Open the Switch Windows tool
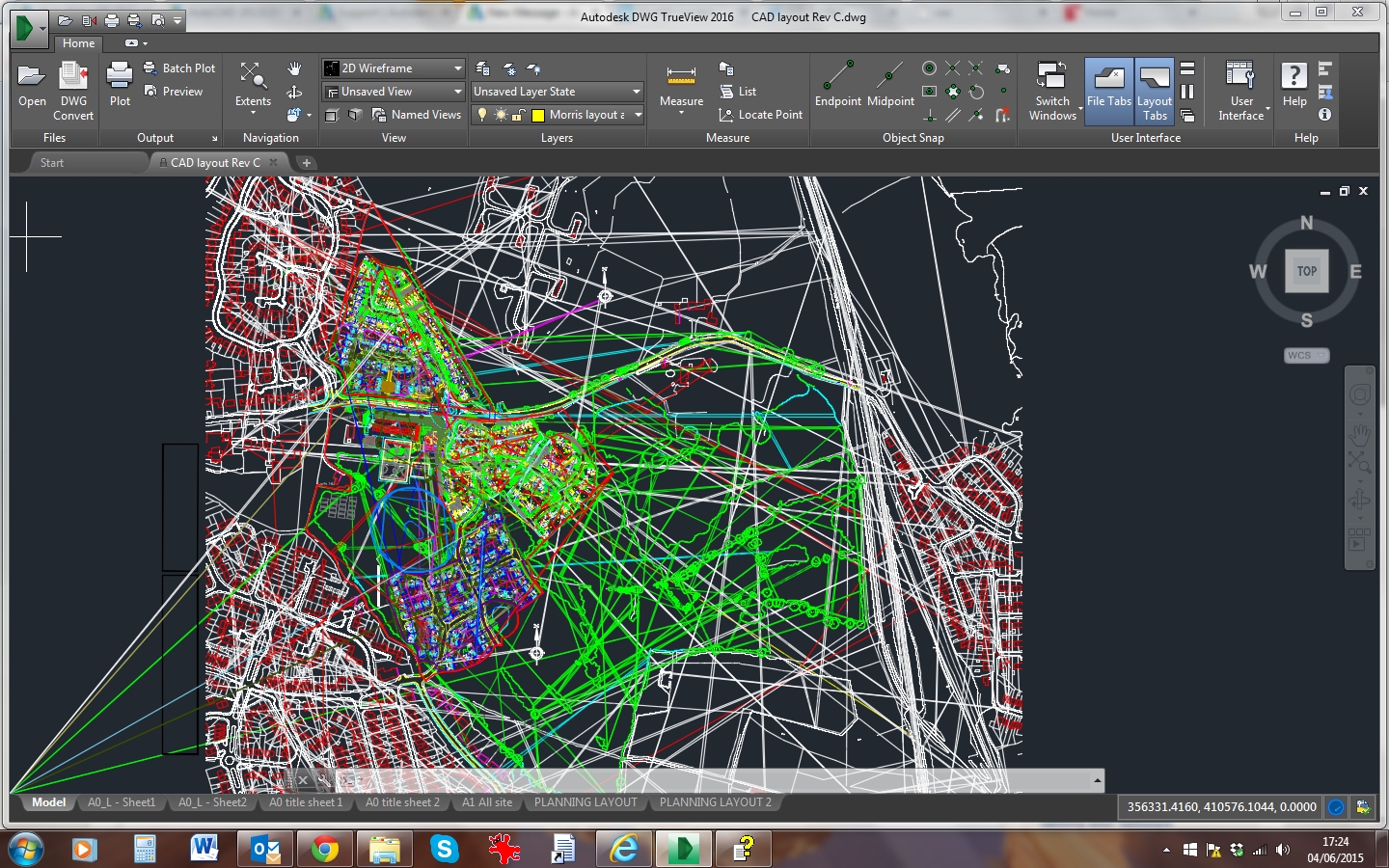This screenshot has width=1389, height=868. [x=1051, y=77]
